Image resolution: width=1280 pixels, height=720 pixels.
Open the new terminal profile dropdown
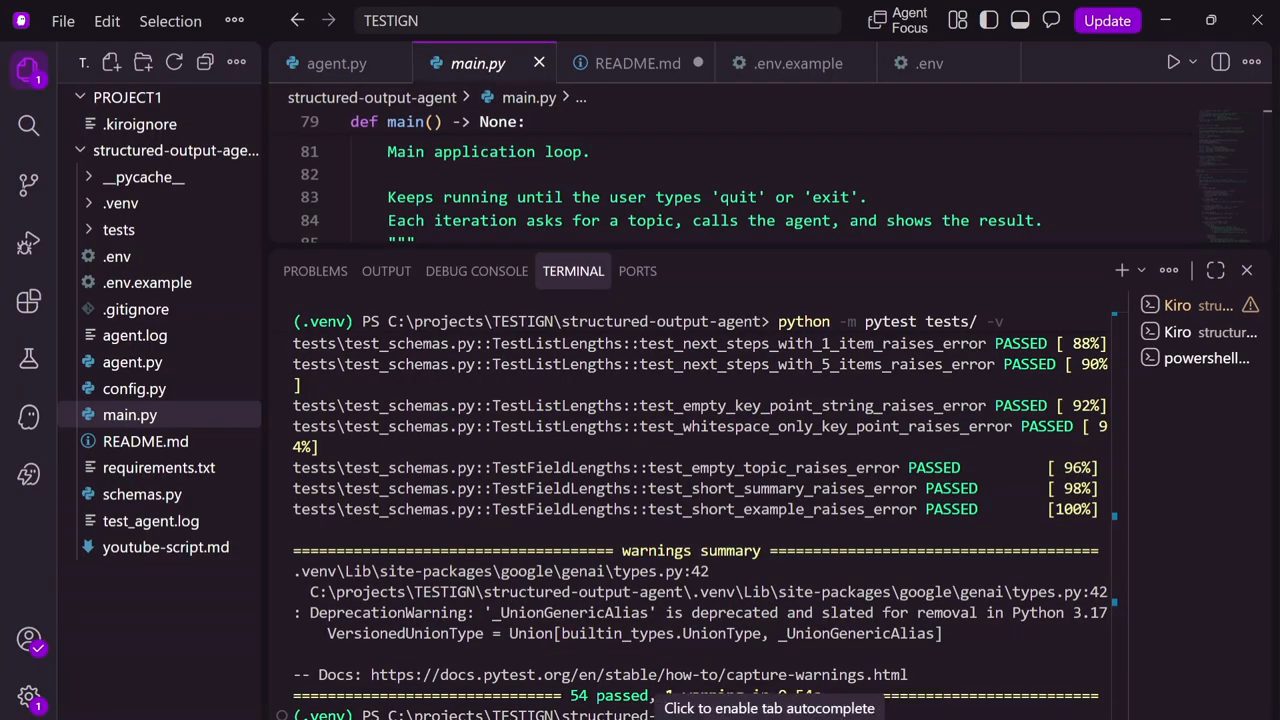[1141, 271]
